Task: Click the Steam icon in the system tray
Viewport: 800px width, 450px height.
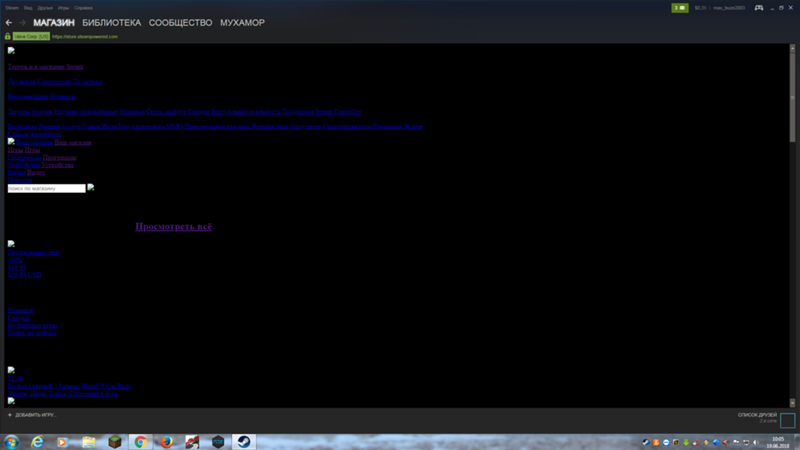Action: coord(646,442)
